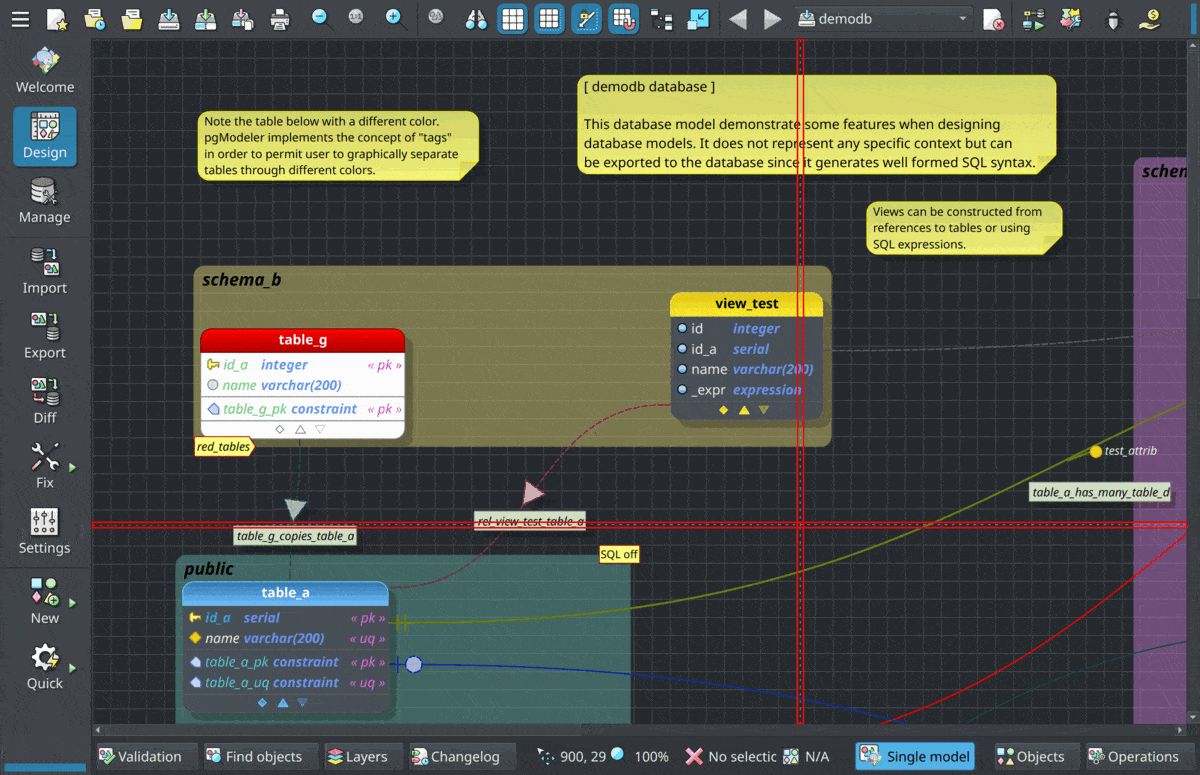The width and height of the screenshot is (1200, 775).
Task: Collapse table_g attributes via up triangle
Action: [x=300, y=429]
